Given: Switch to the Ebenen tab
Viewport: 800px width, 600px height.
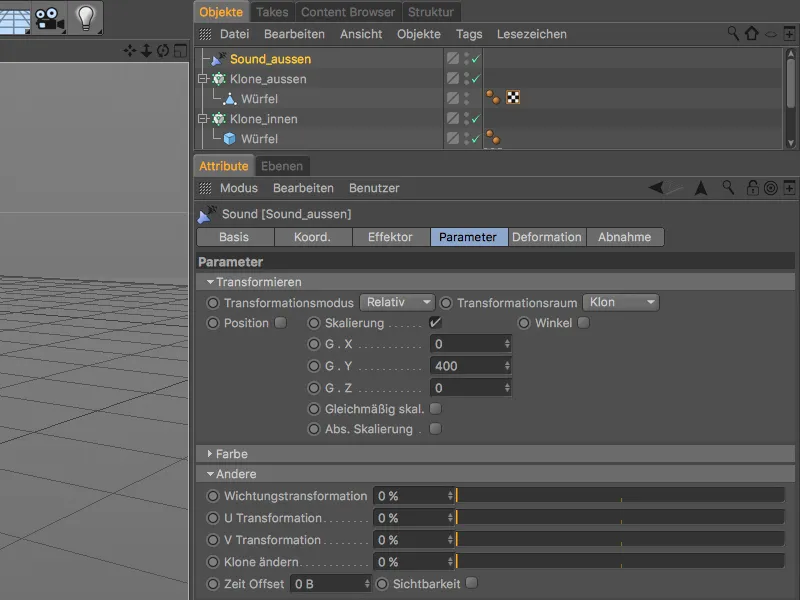Looking at the screenshot, I should pos(282,166).
